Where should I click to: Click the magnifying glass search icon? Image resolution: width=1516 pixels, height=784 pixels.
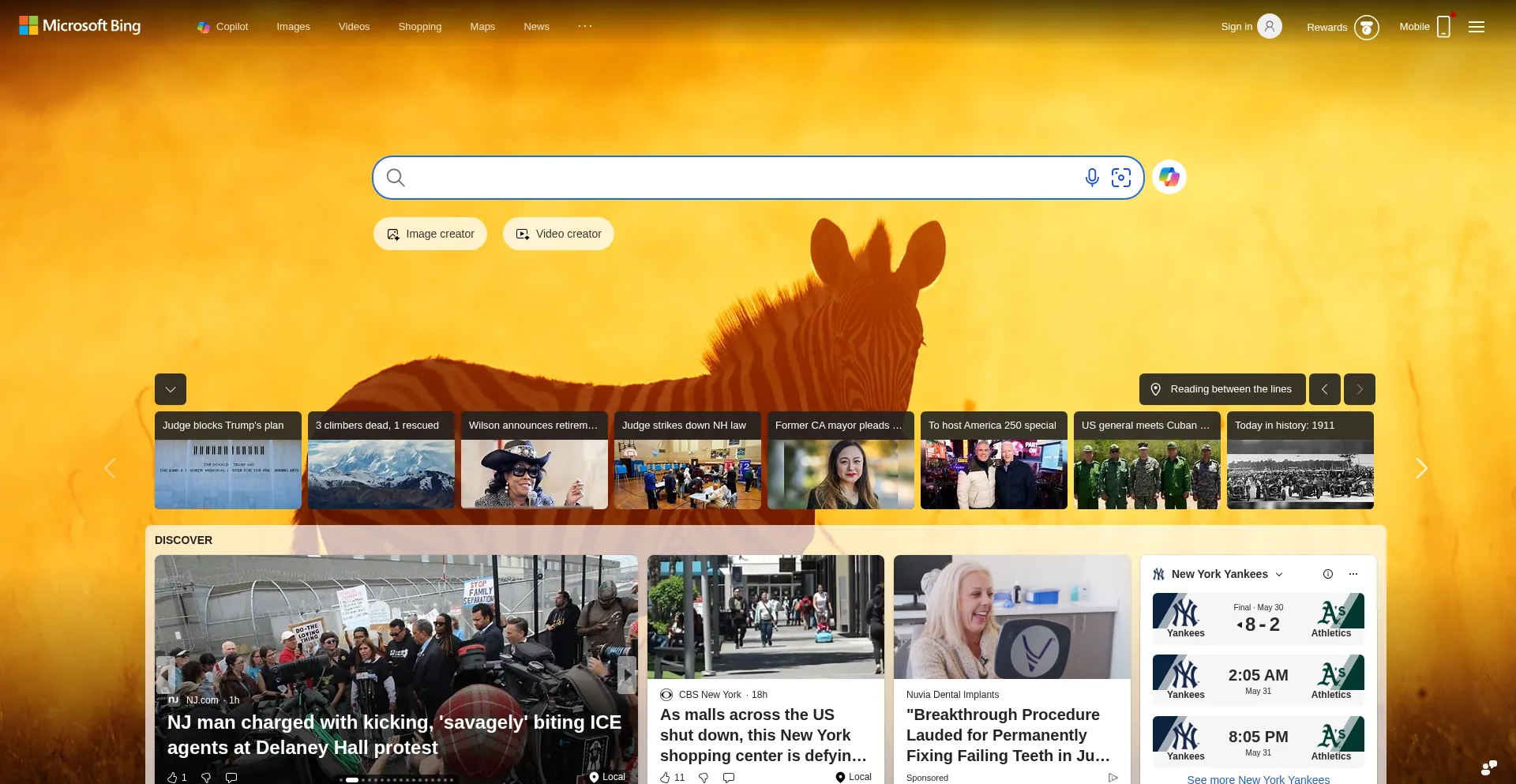pyautogui.click(x=396, y=178)
